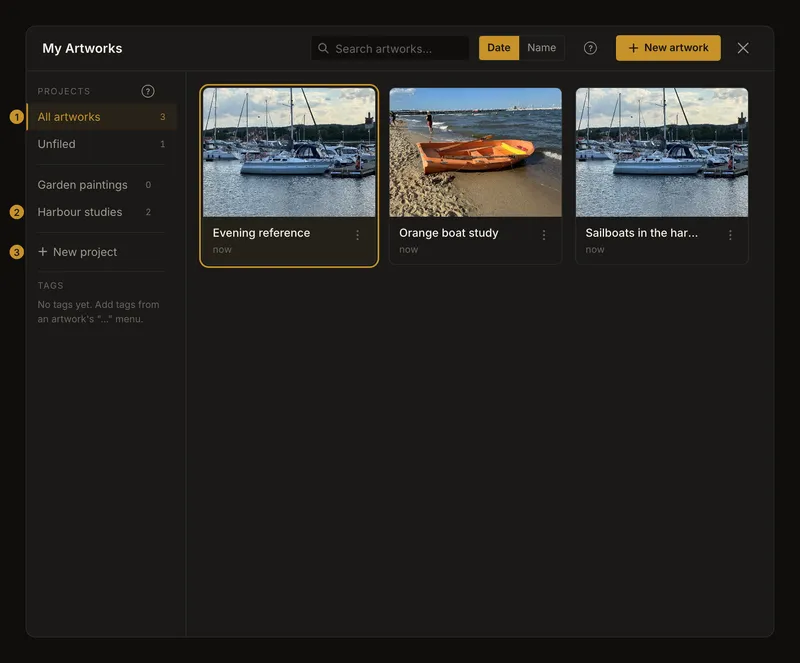This screenshot has height=663, width=800.
Task: Show Unfiled artworks
Action: click(x=102, y=144)
